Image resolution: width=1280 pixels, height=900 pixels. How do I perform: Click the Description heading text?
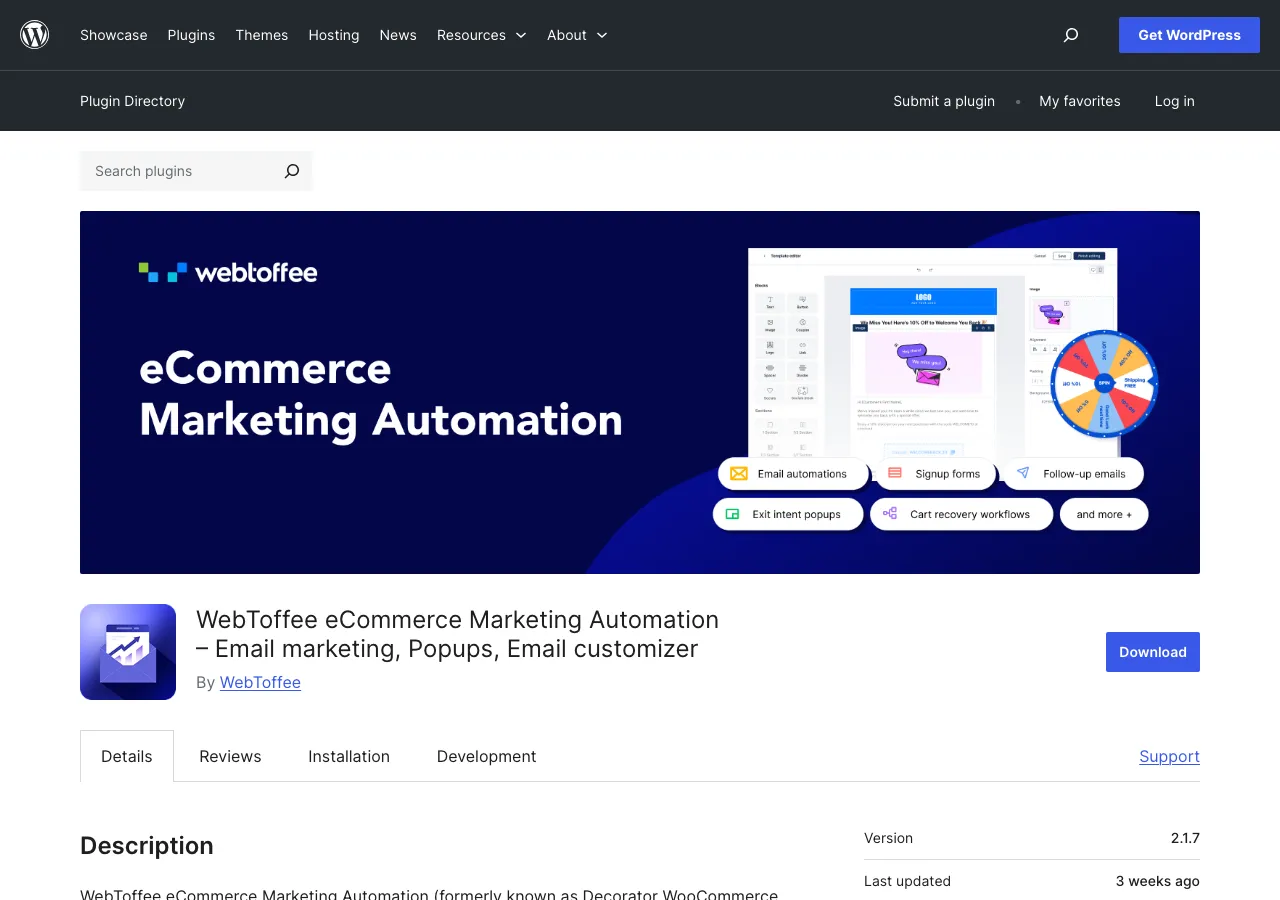coord(147,846)
